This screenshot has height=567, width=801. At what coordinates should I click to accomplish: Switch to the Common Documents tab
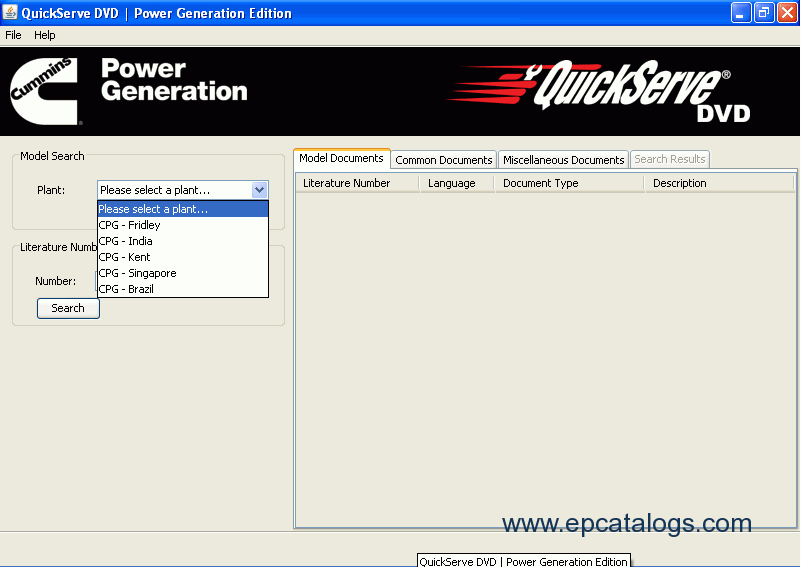pos(443,160)
